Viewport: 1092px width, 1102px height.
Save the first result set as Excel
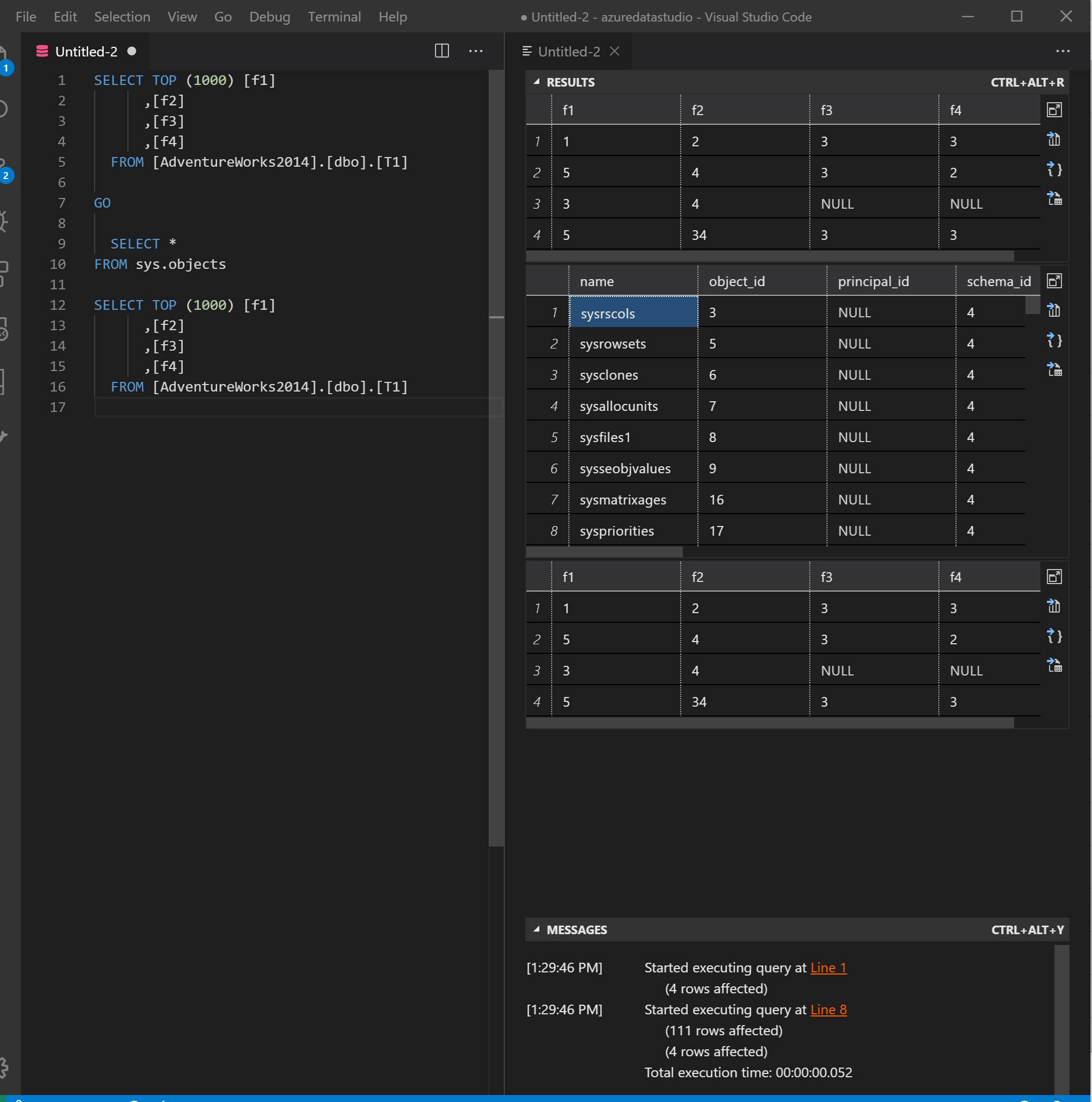(x=1054, y=199)
